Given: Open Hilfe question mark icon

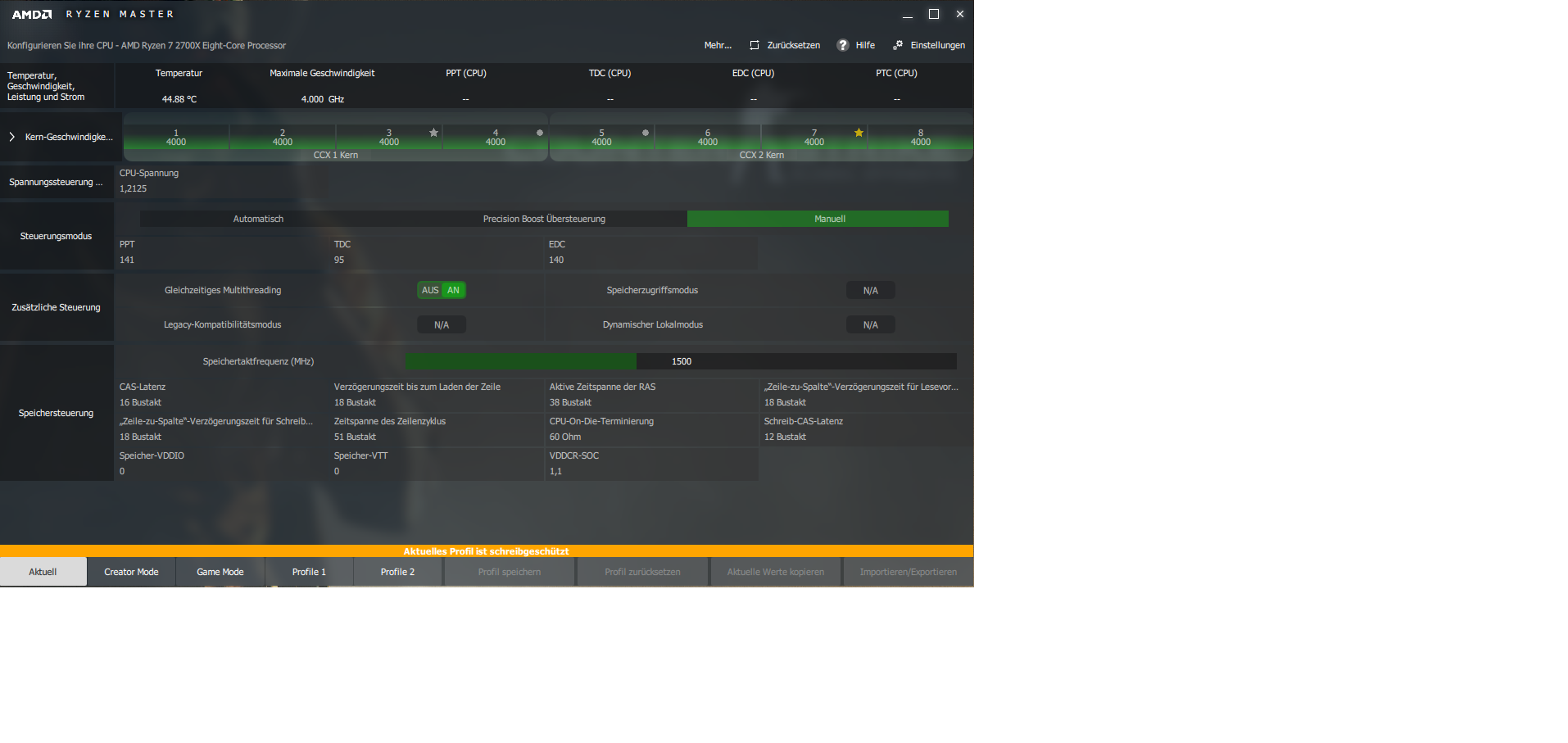Looking at the screenshot, I should coord(843,45).
